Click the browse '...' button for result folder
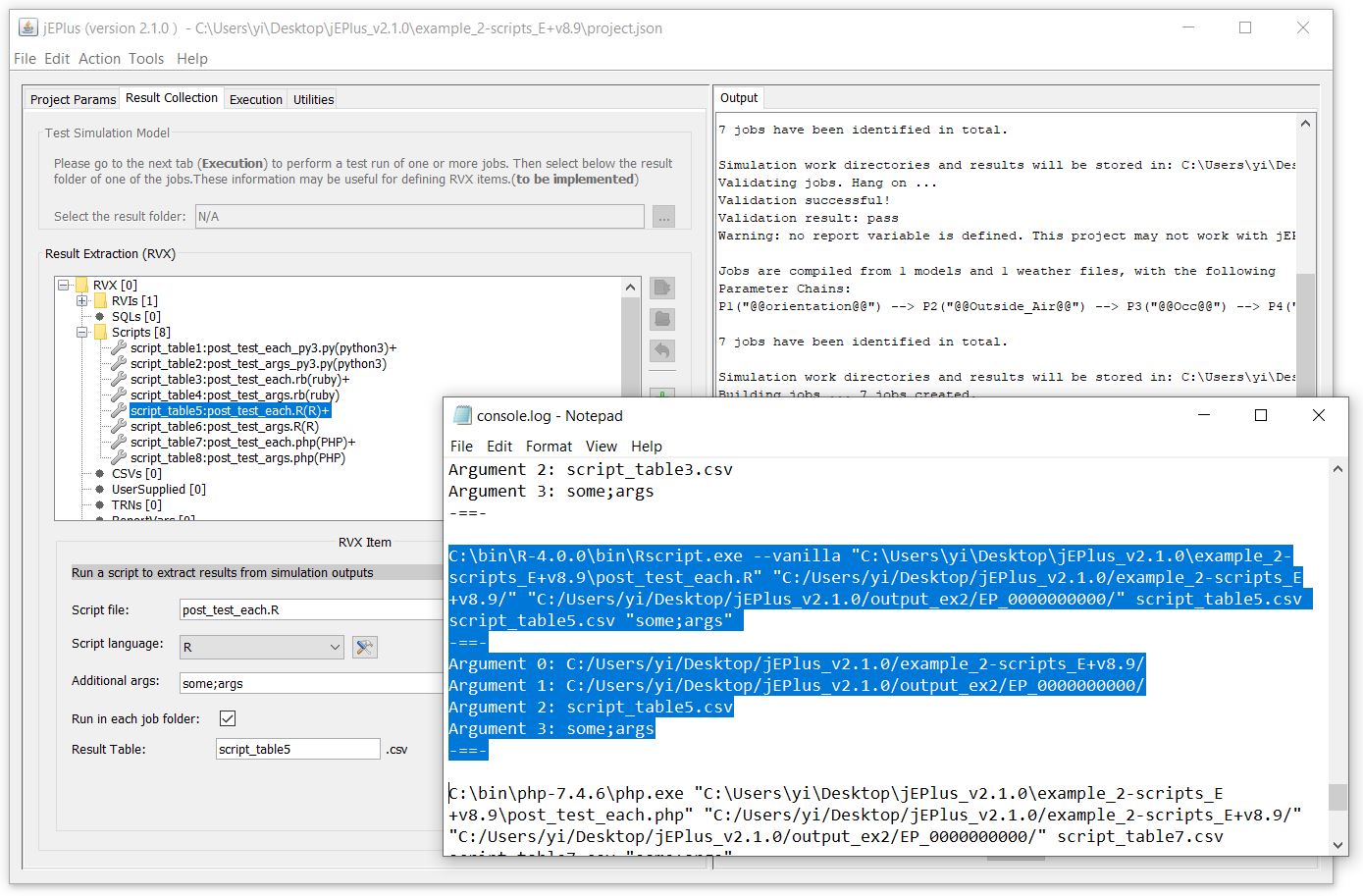Screen dimensions: 1363x896 [664, 217]
